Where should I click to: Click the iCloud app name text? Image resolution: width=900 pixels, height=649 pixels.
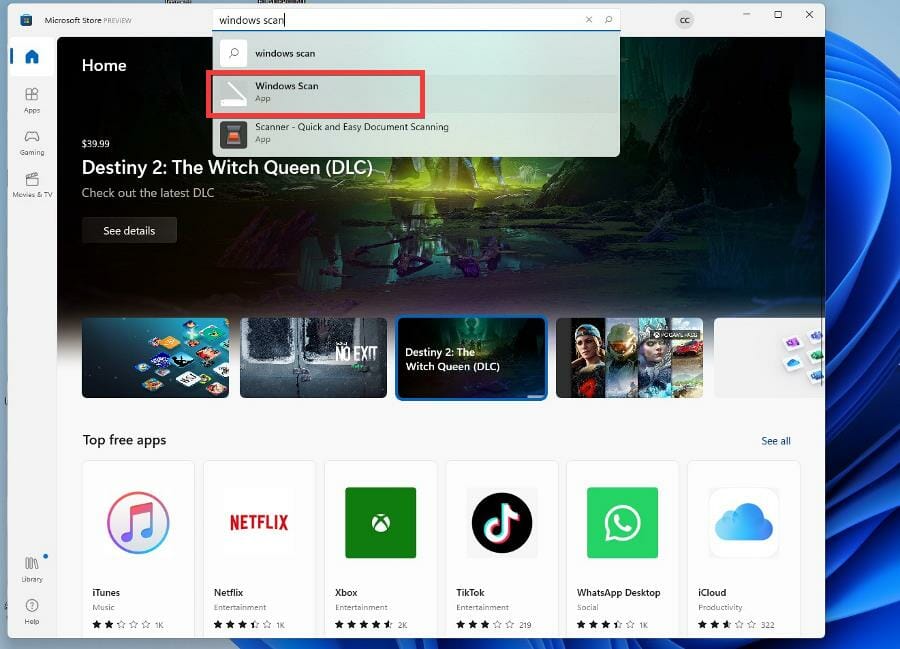[712, 592]
